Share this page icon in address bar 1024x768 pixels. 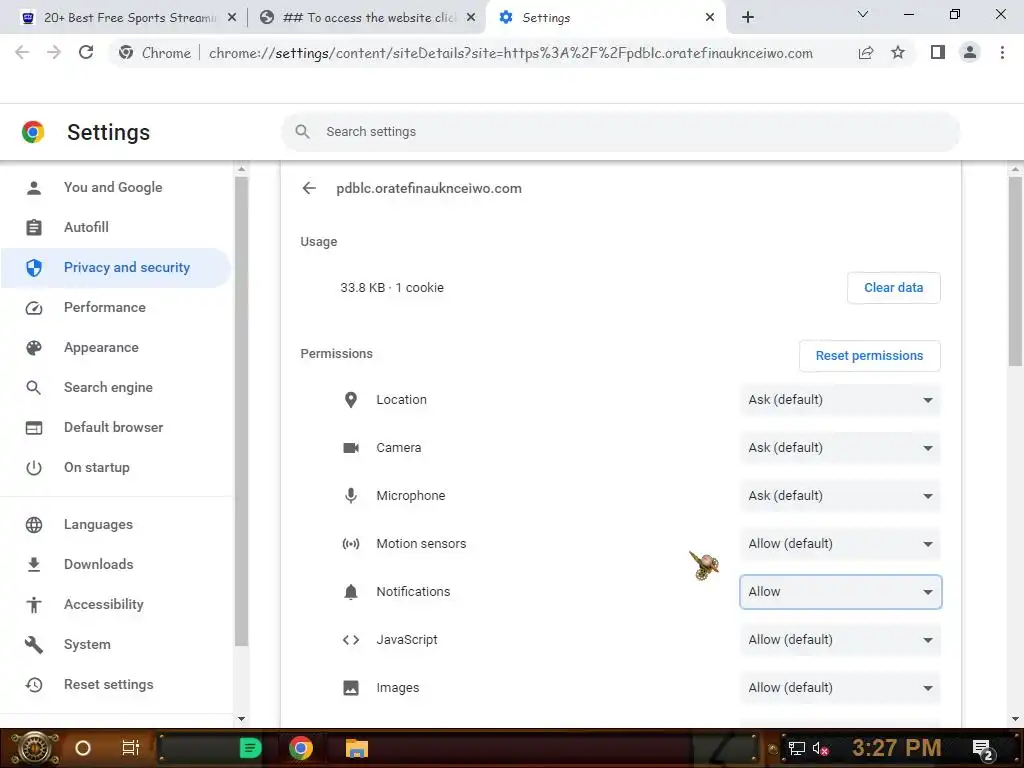click(866, 53)
